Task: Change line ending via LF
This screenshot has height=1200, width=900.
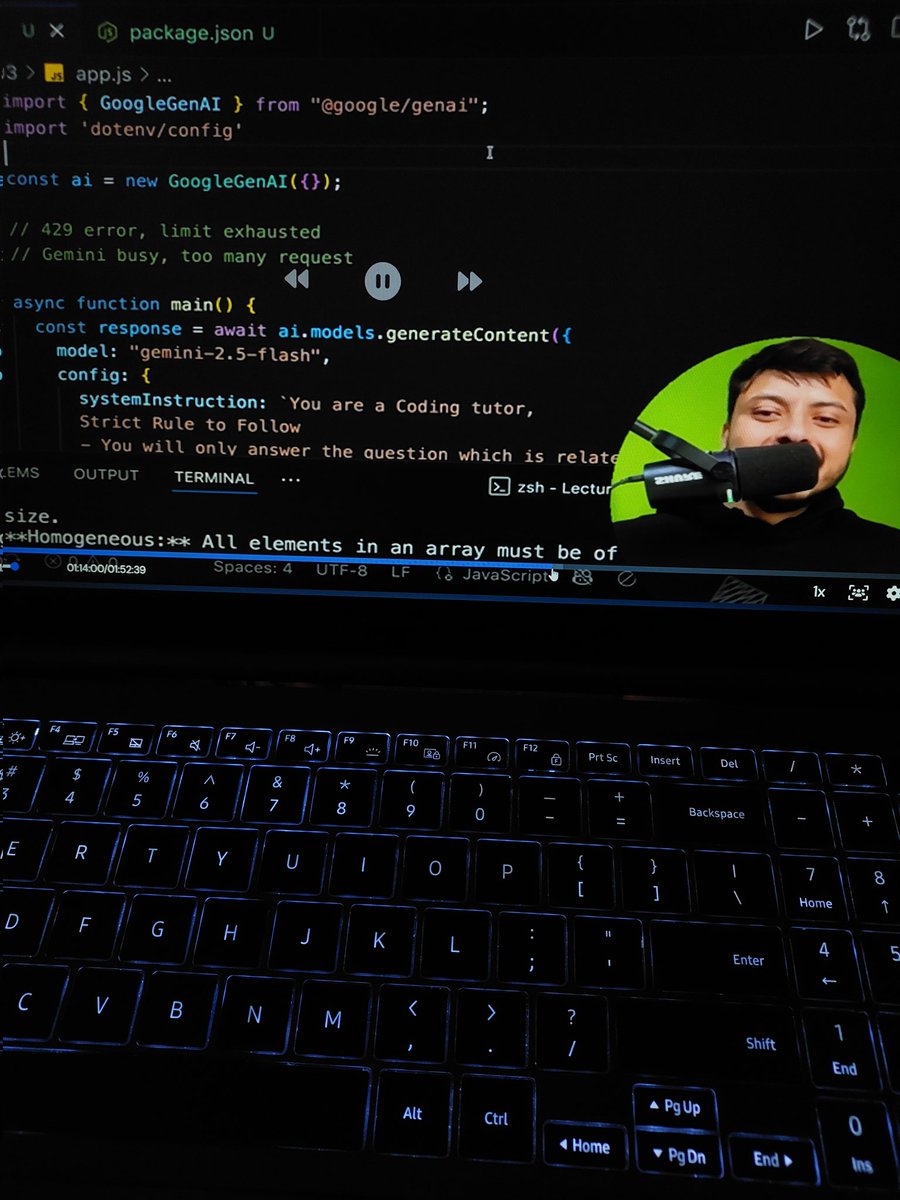Action: pos(400,571)
